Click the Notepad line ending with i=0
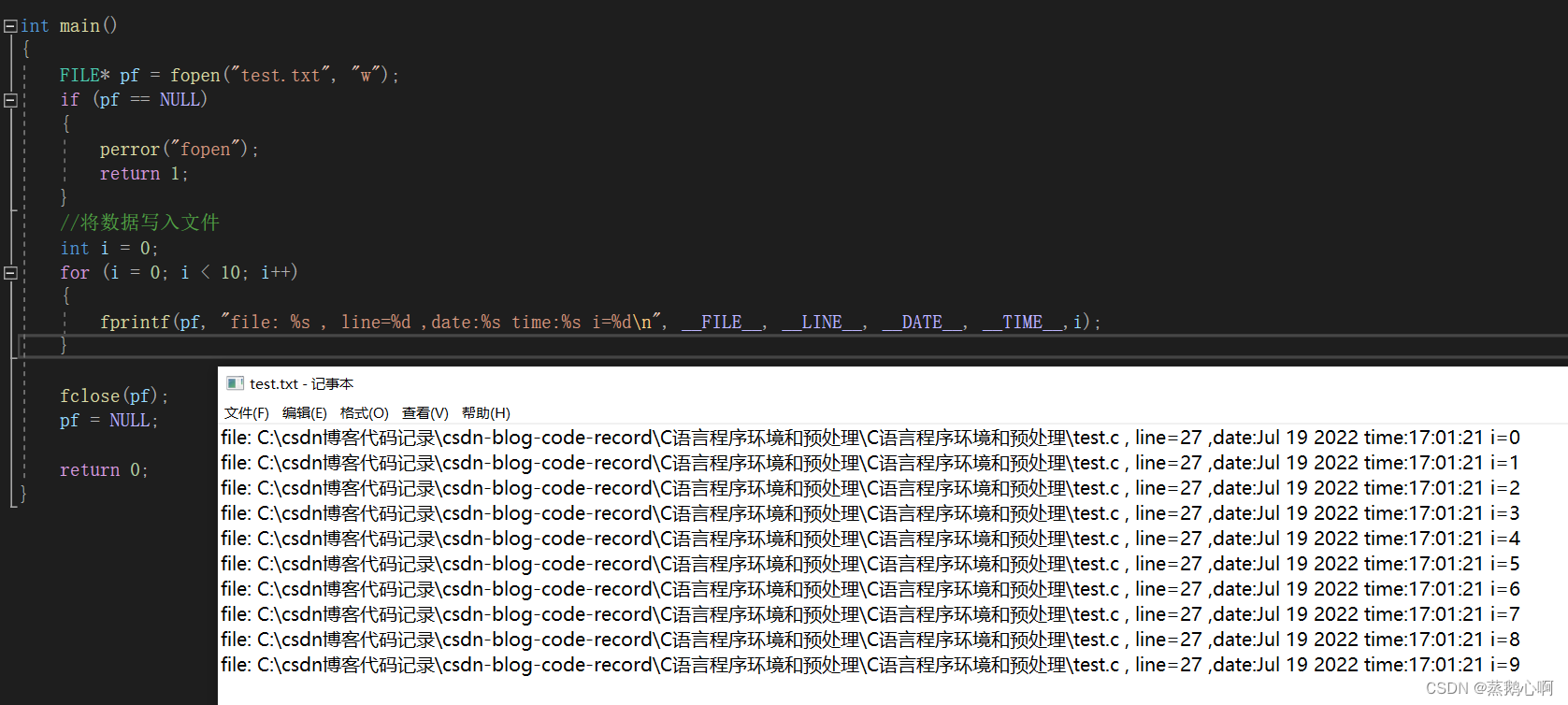Image resolution: width=1568 pixels, height=705 pixels. click(870, 438)
